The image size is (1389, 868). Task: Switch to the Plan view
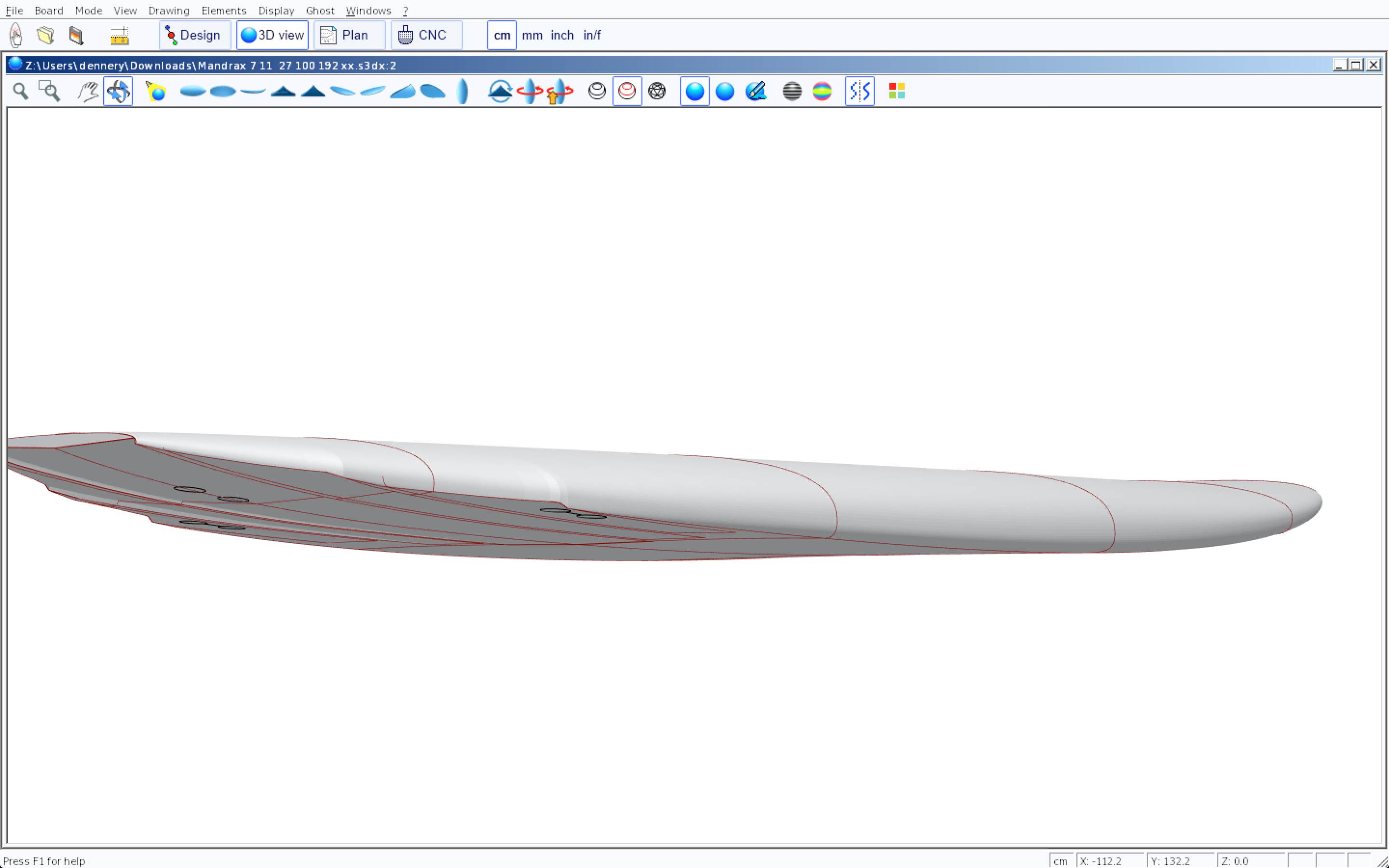[x=349, y=36]
